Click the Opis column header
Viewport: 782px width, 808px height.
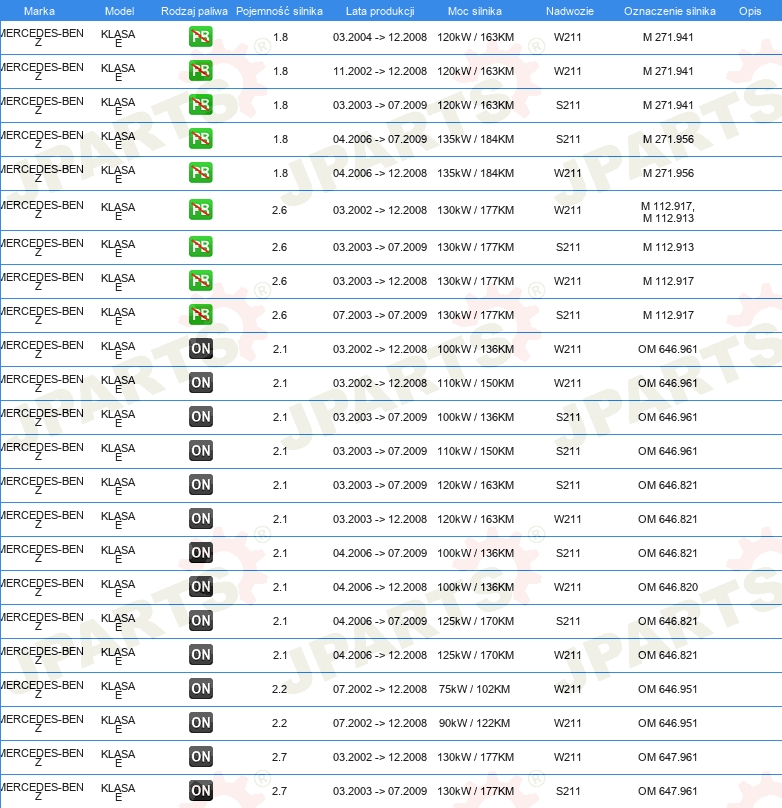(x=750, y=11)
